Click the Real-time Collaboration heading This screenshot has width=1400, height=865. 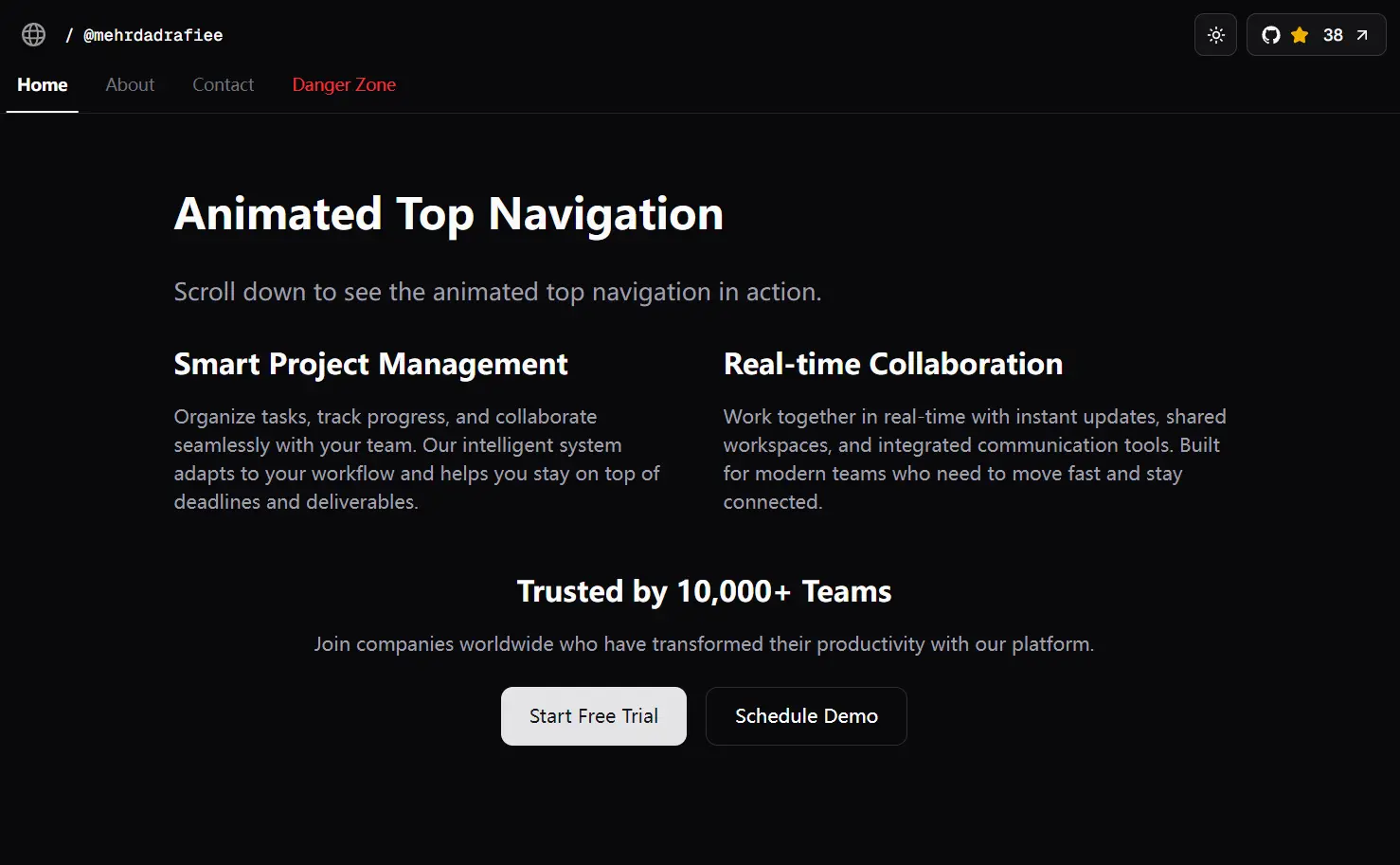tap(892, 365)
